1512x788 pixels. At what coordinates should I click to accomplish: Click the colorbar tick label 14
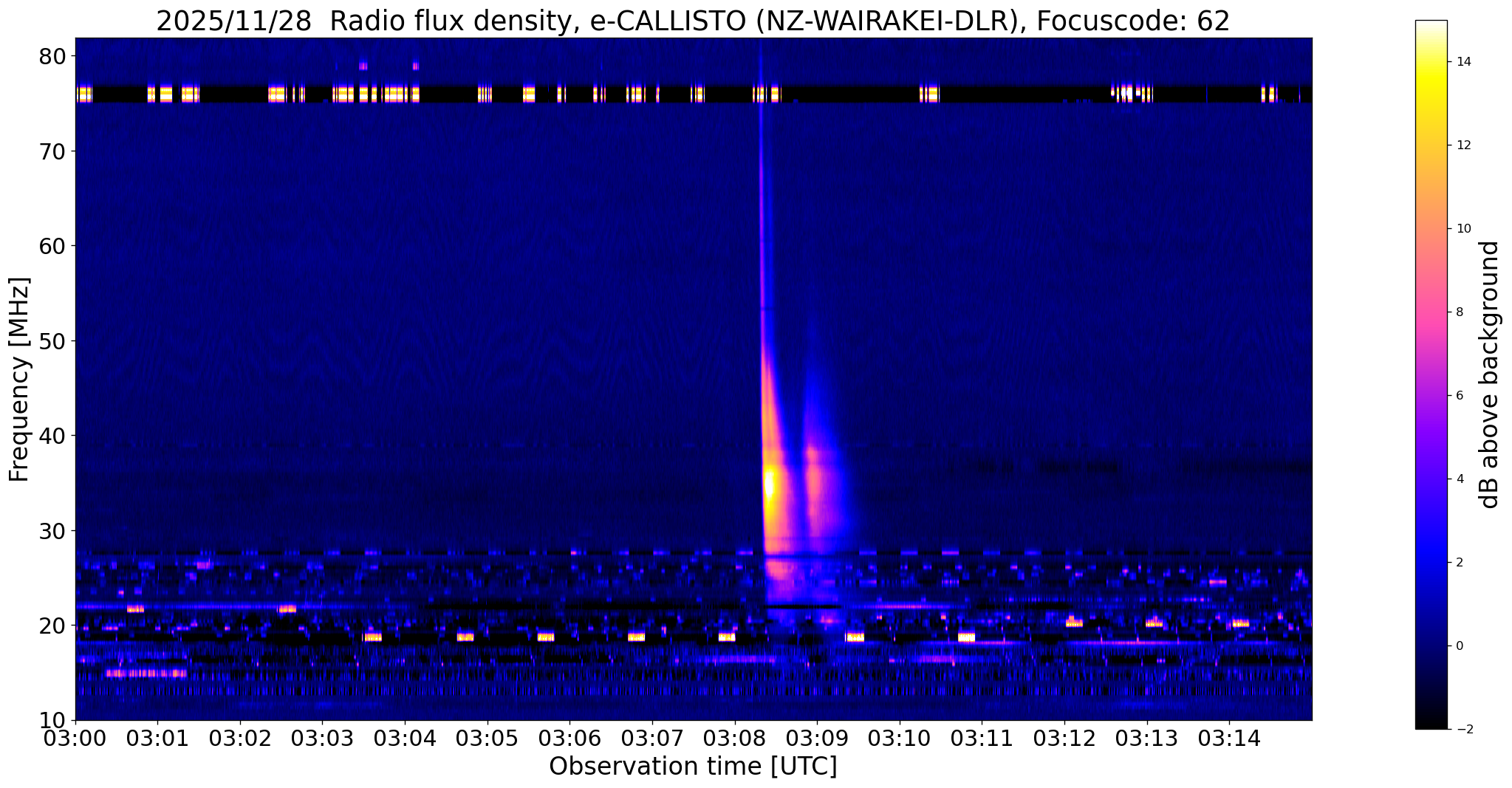1463,62
